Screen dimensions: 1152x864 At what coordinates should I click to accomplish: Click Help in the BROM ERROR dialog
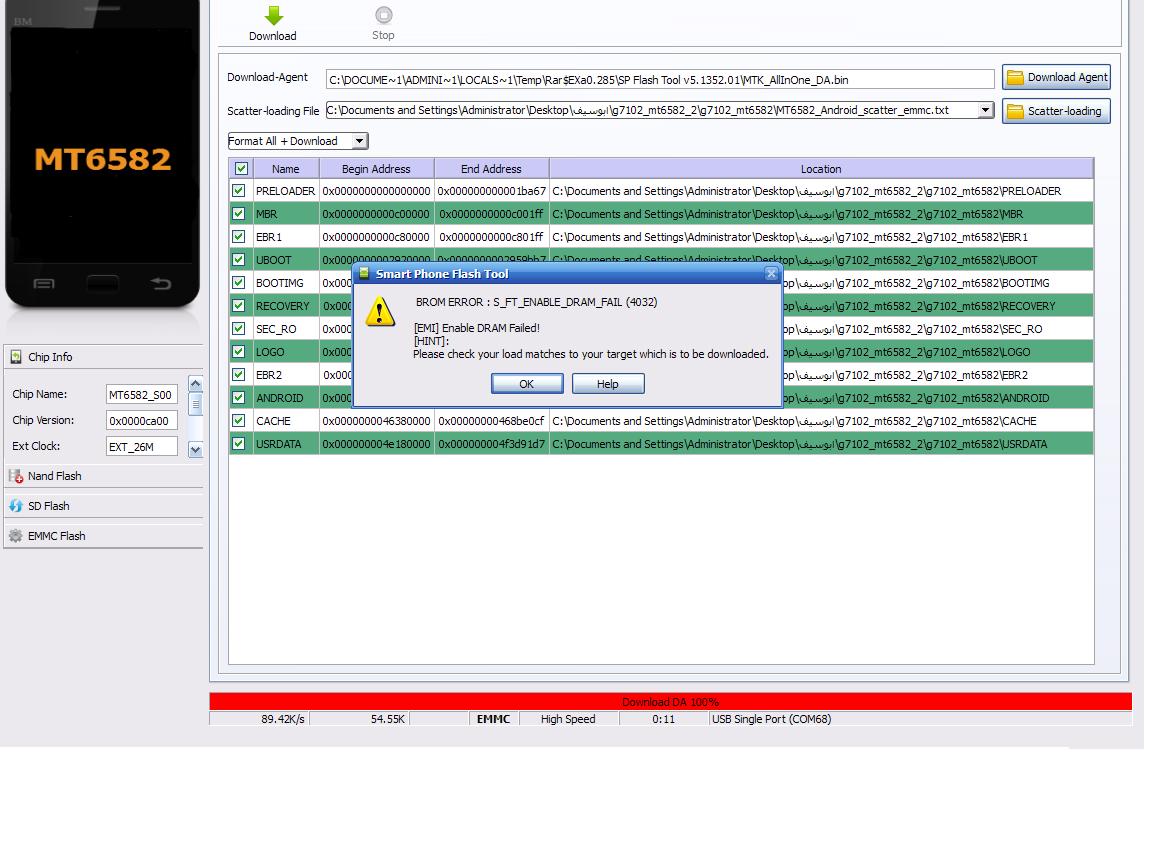pyautogui.click(x=608, y=384)
